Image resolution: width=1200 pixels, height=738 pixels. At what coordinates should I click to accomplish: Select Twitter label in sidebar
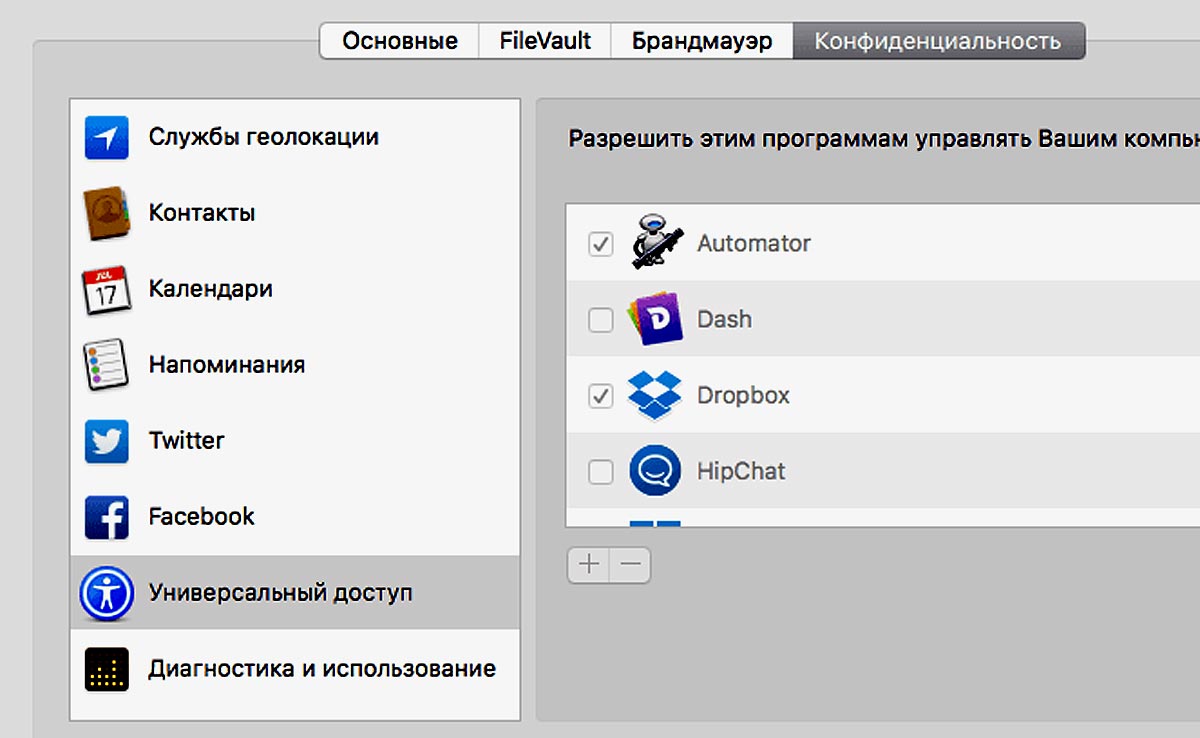pos(187,441)
